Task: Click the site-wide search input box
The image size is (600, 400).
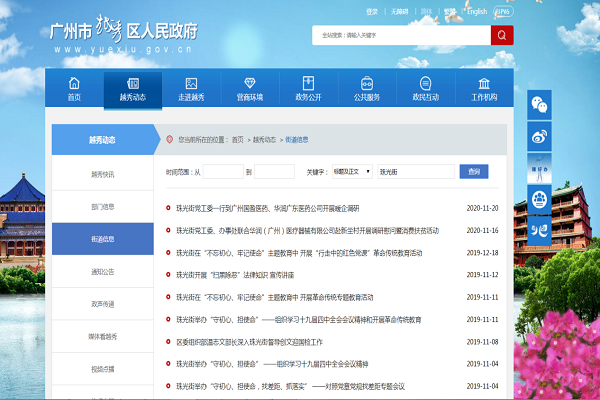Action: tap(400, 36)
